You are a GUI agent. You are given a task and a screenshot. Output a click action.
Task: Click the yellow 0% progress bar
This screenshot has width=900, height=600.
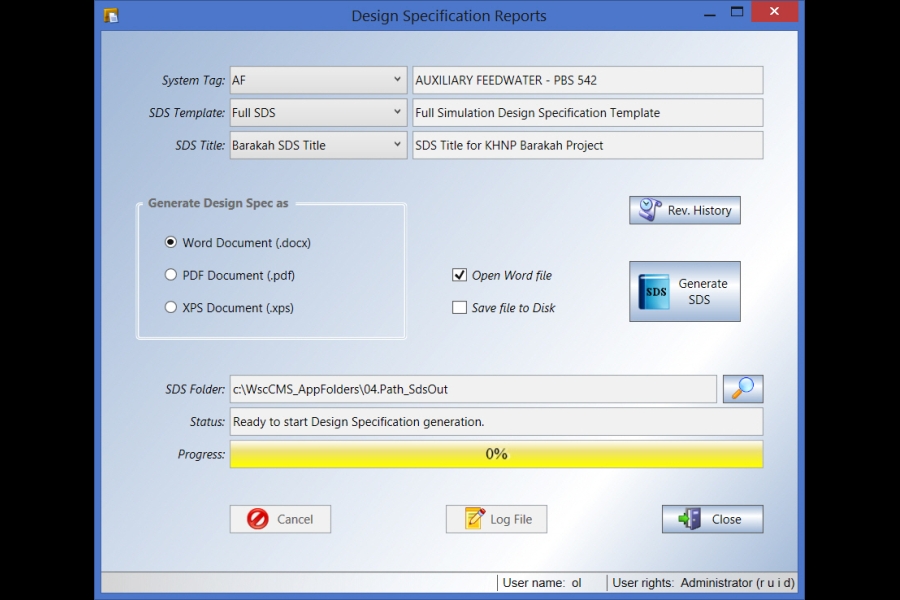click(x=496, y=454)
